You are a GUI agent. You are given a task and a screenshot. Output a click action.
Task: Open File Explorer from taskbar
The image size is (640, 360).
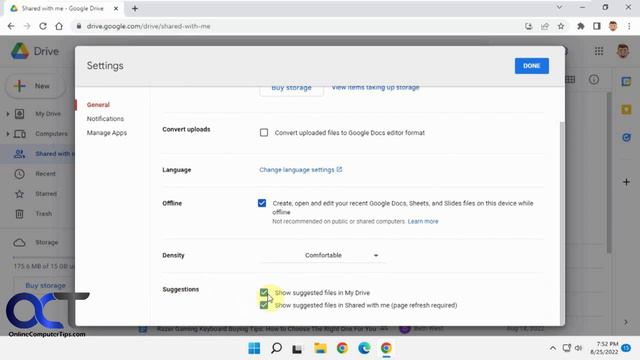pos(320,348)
